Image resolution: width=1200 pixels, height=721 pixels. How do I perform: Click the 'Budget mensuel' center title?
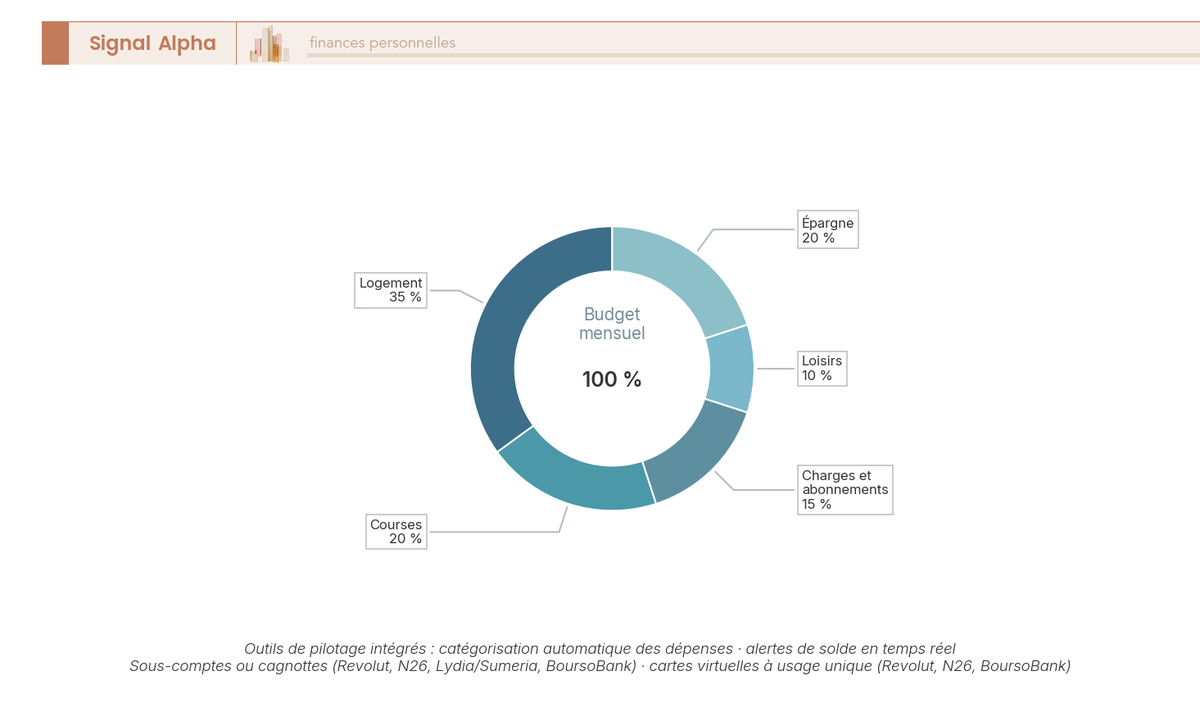[612, 324]
